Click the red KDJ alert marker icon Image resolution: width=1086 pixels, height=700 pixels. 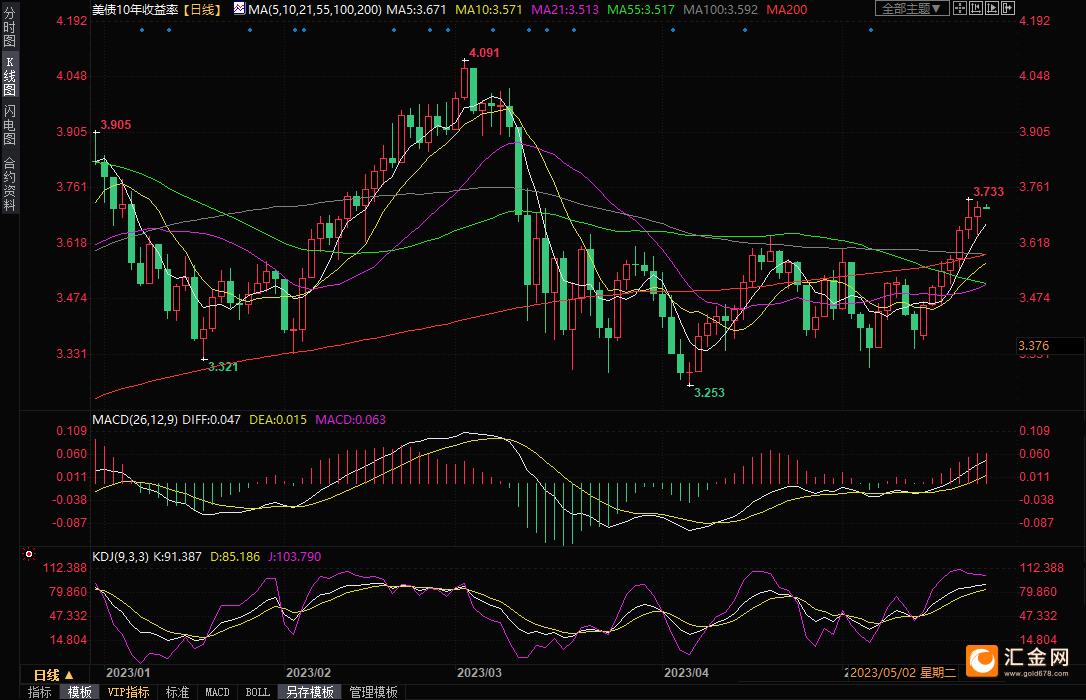[x=28, y=554]
